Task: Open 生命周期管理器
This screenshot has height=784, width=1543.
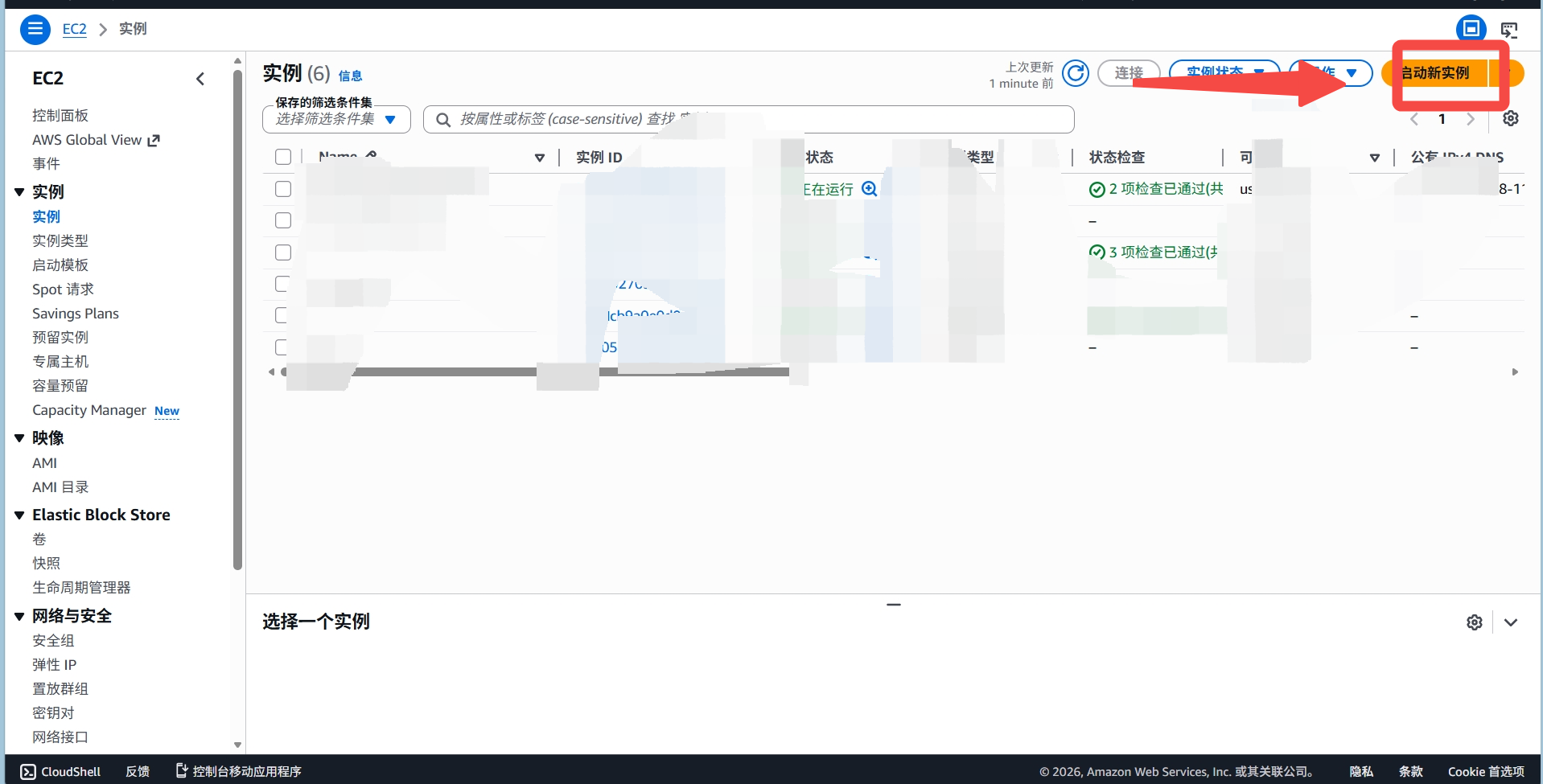Action: pyautogui.click(x=81, y=588)
